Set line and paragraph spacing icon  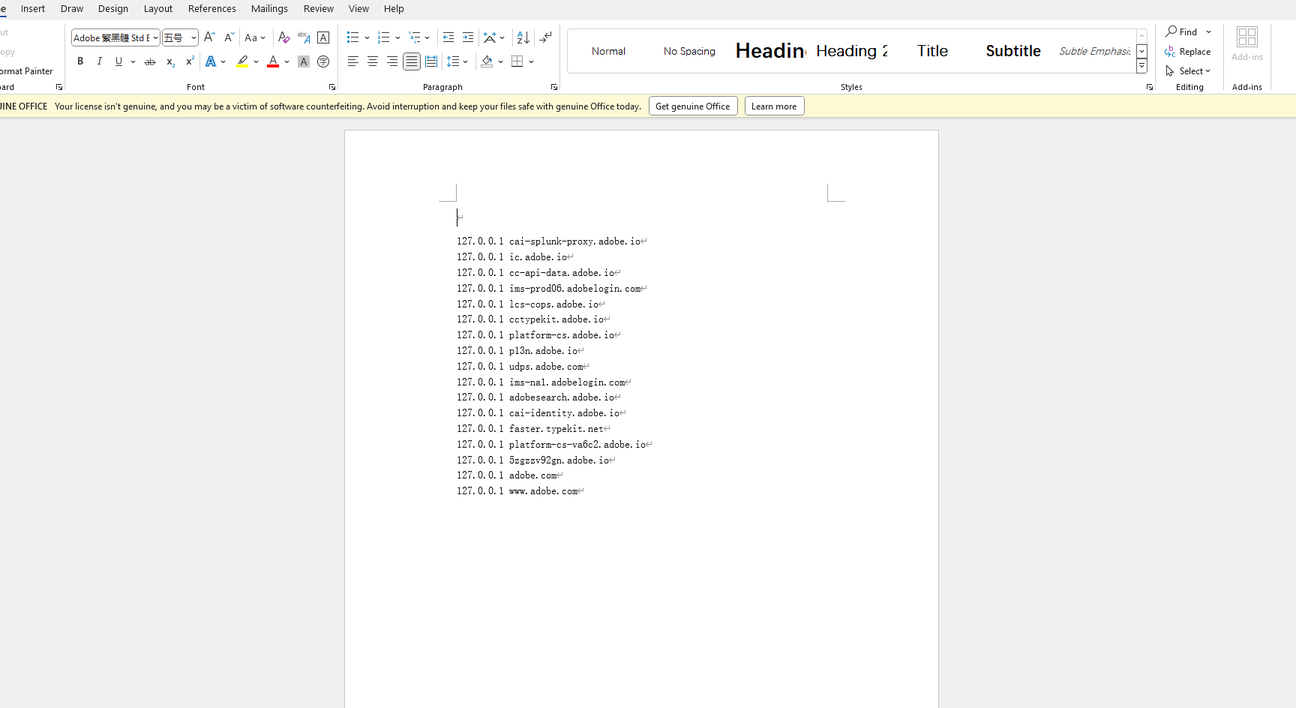click(454, 62)
